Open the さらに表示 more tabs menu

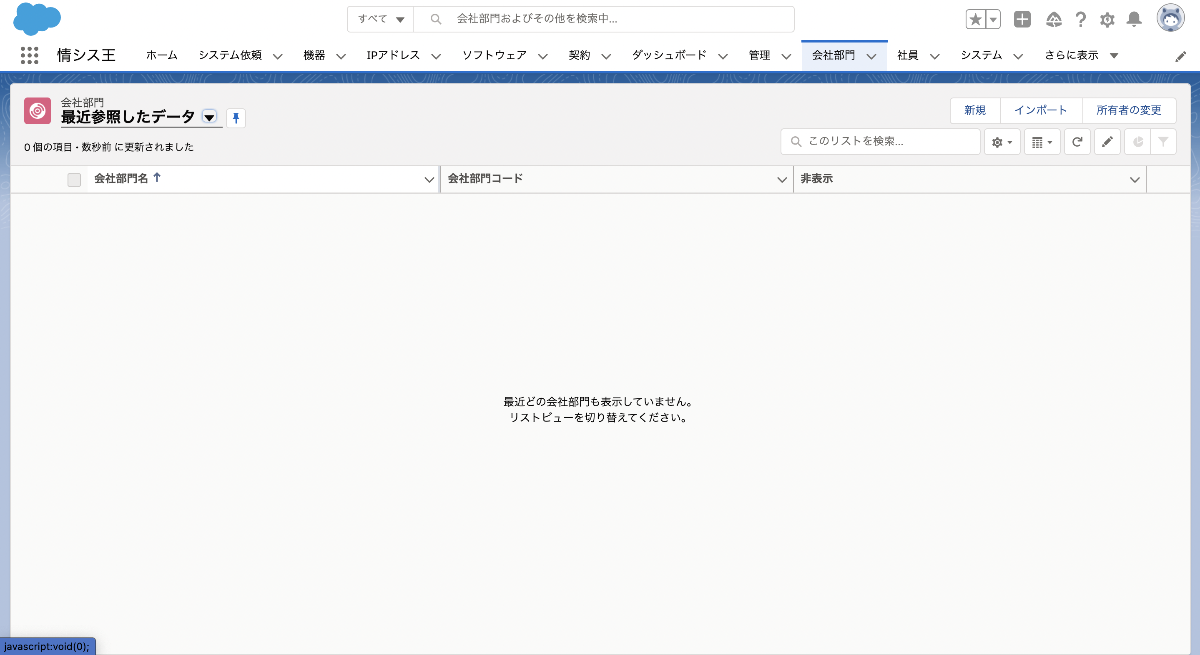coord(1082,56)
